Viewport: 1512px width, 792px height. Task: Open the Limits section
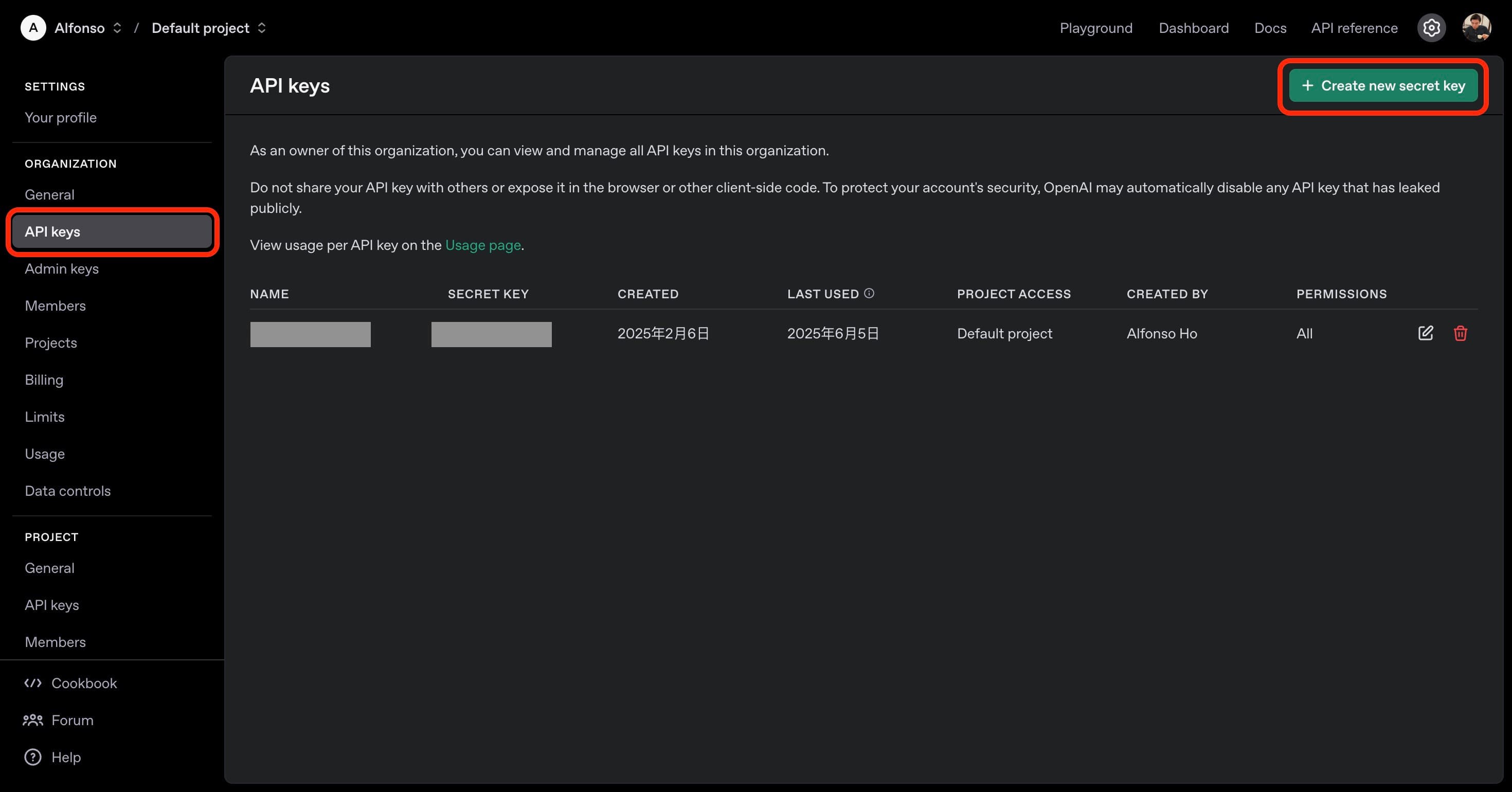pos(45,416)
